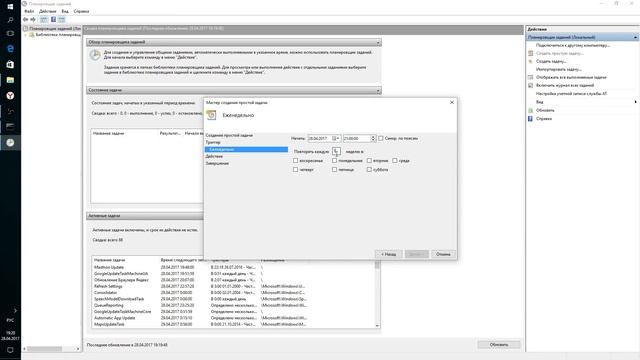
Task: Check the среда checkbox
Action: 395,160
